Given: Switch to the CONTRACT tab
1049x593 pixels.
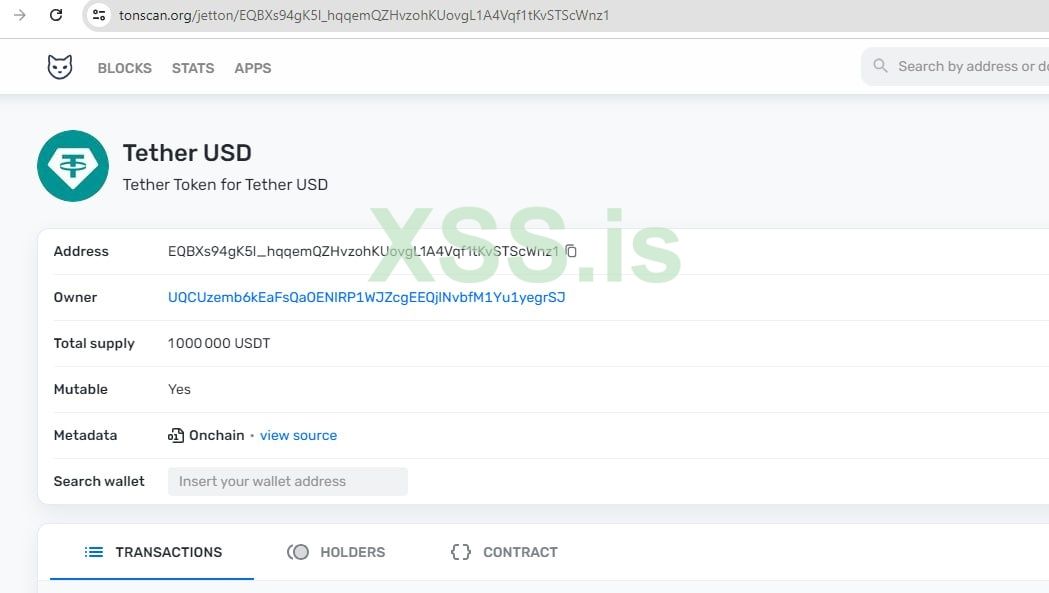Looking at the screenshot, I should tap(504, 552).
